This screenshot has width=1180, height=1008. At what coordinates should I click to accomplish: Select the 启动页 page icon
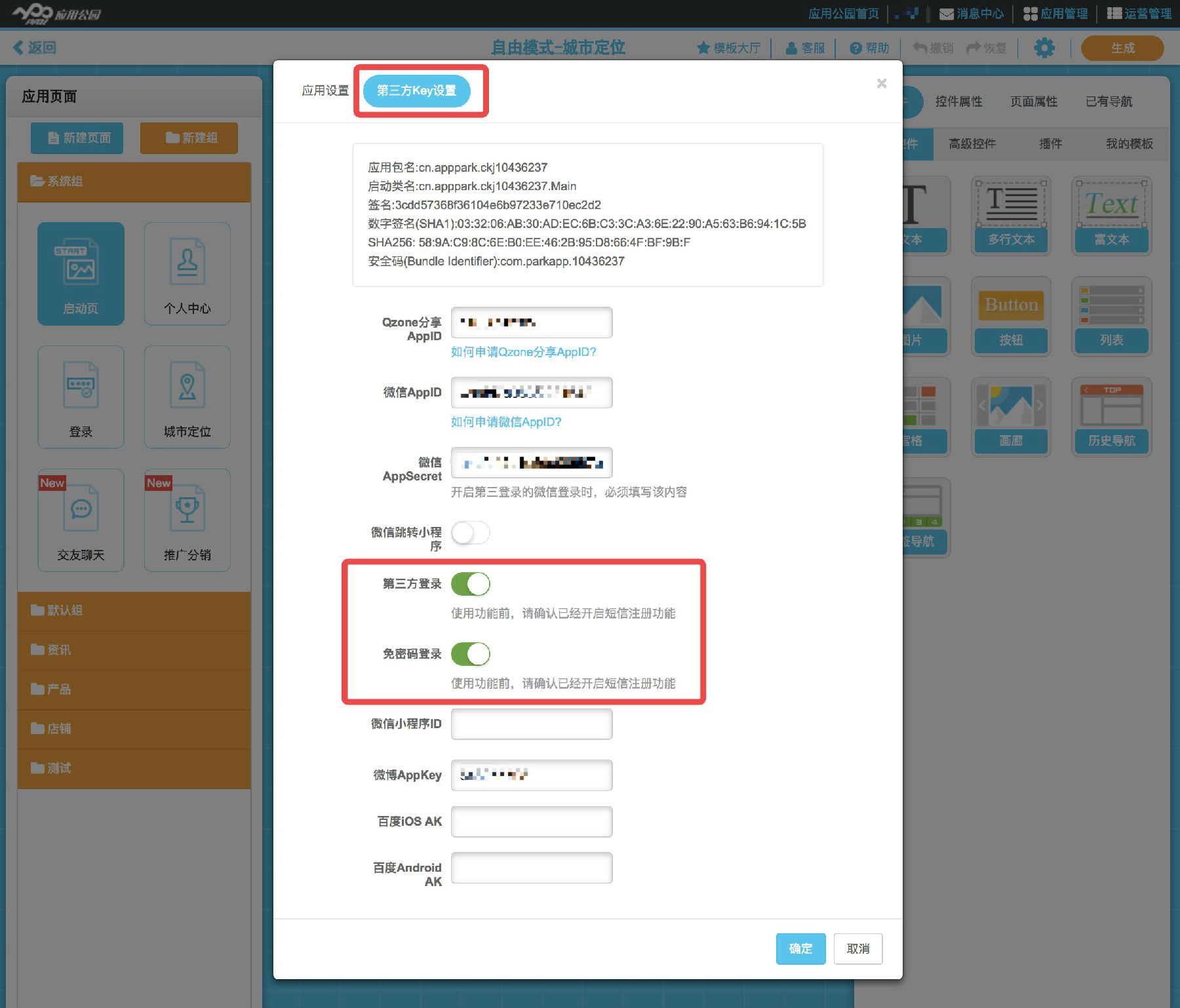coord(81,273)
